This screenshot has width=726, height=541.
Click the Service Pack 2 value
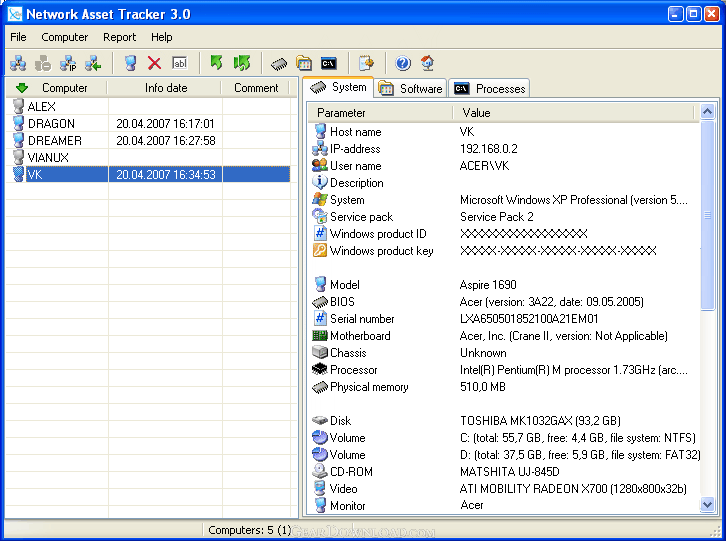click(496, 217)
